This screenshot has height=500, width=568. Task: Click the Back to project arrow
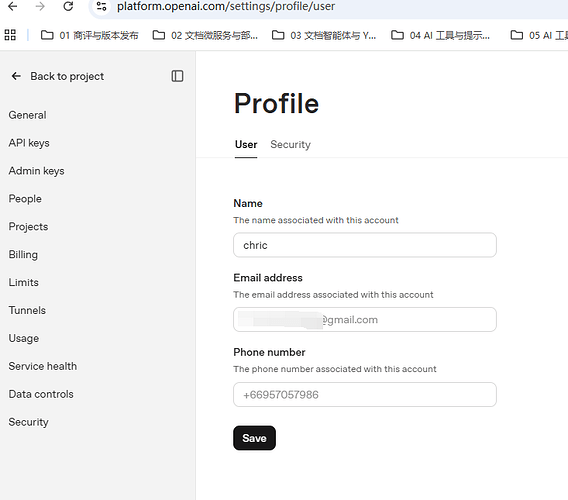(16, 76)
